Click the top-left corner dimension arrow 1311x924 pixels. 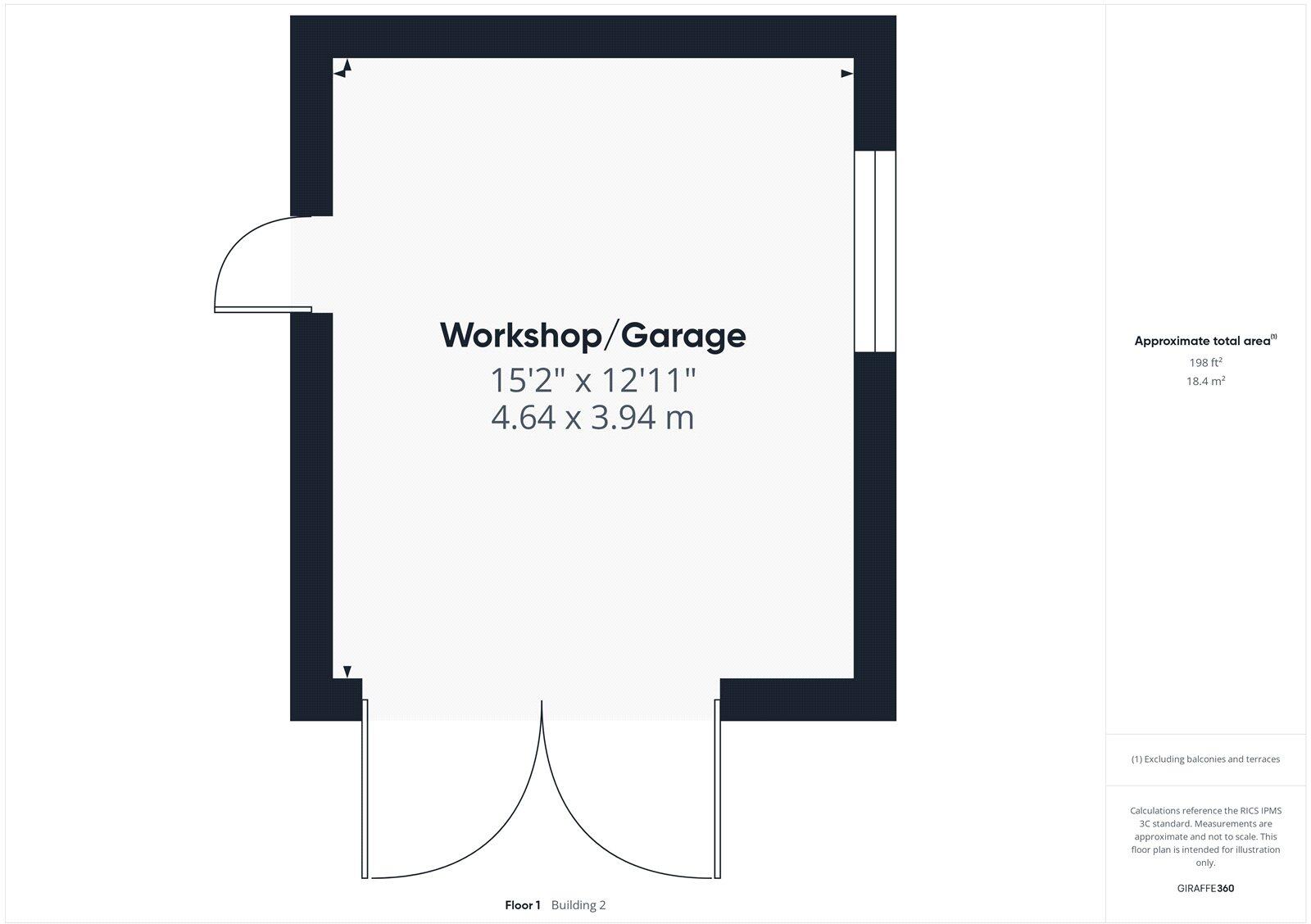pyautogui.click(x=343, y=69)
